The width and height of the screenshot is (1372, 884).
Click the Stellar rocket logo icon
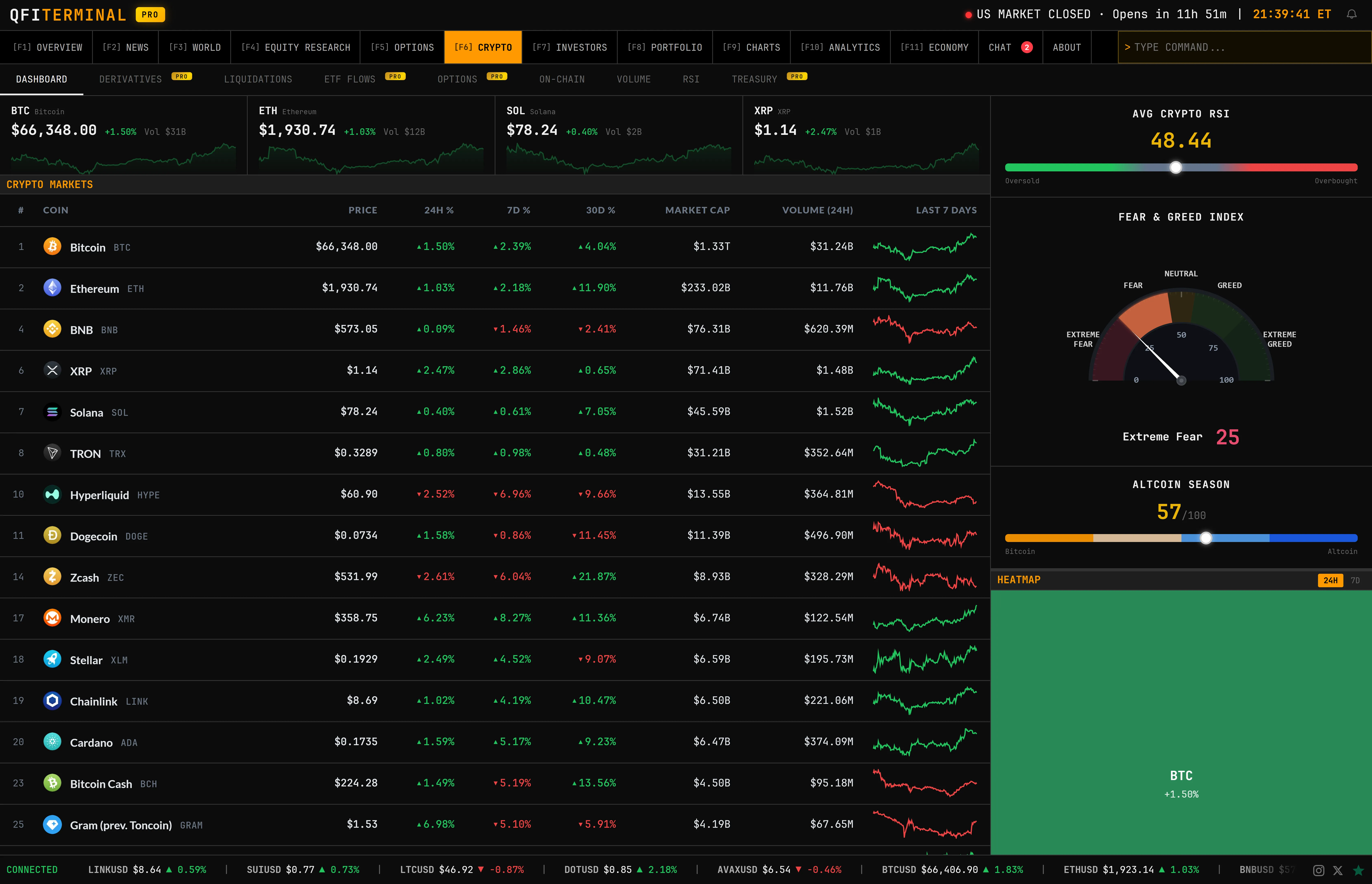(52, 659)
